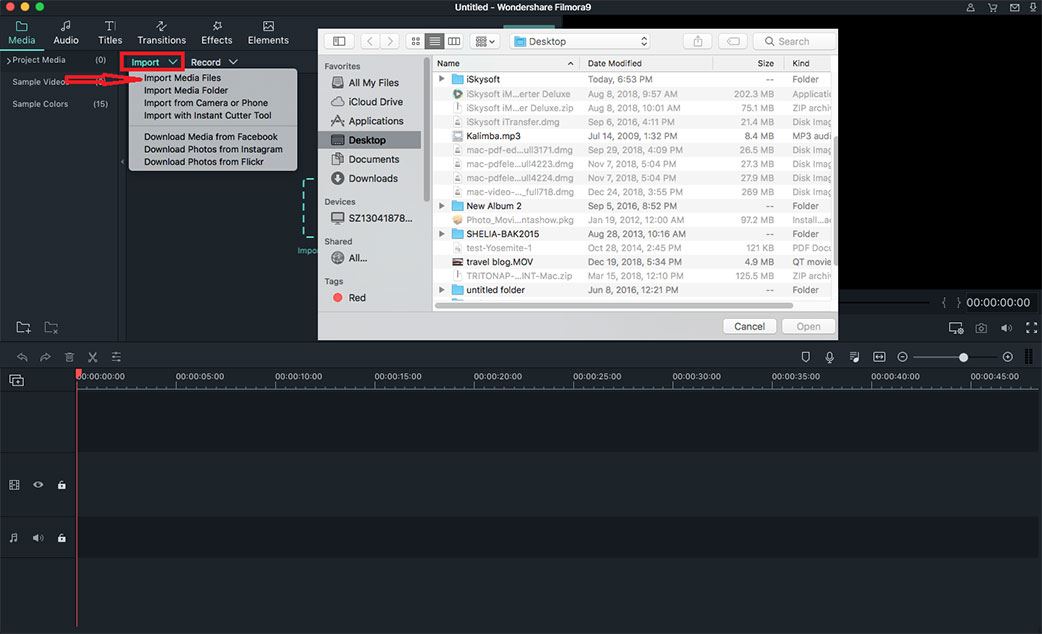Open the Media tab

click(x=22, y=33)
